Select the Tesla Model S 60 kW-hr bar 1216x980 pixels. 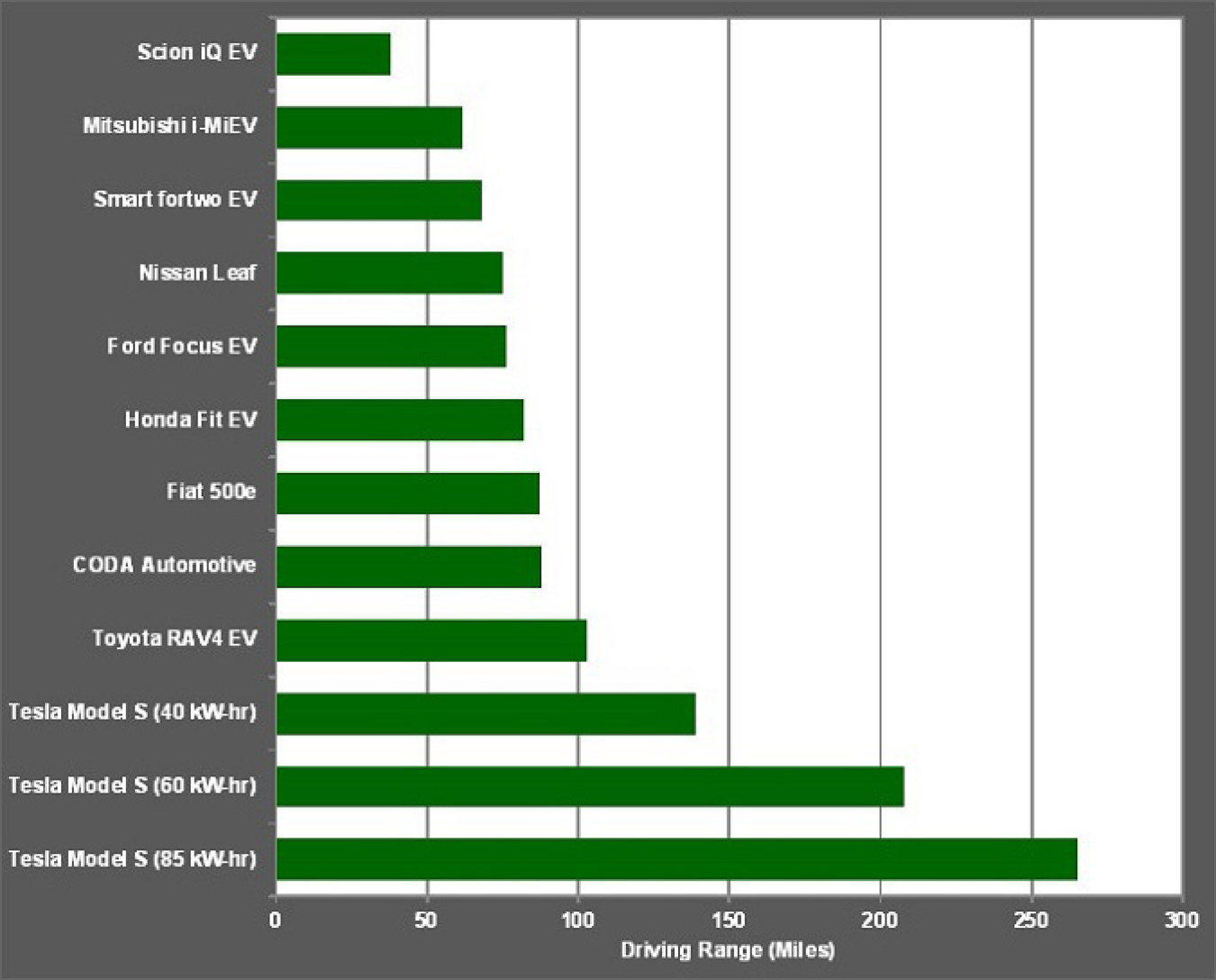(x=590, y=786)
